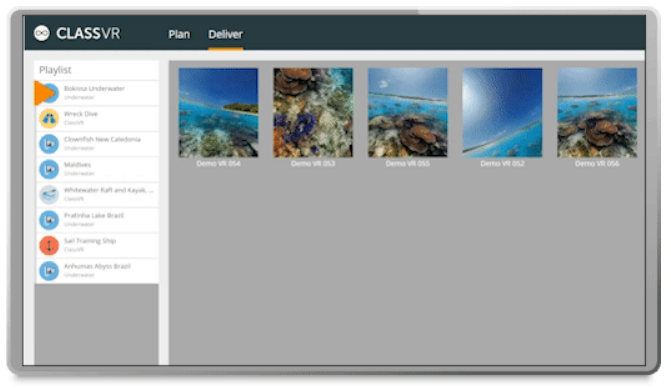Click the Anhumas Abyss Brazil icon
The width and height of the screenshot is (671, 388).
49,271
